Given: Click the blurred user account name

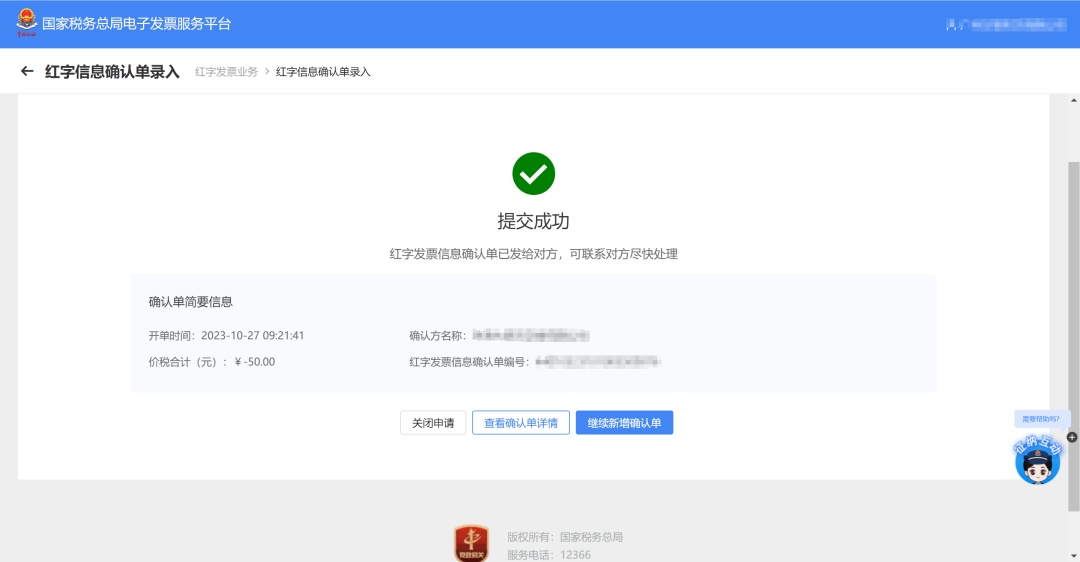Looking at the screenshot, I should point(1006,25).
